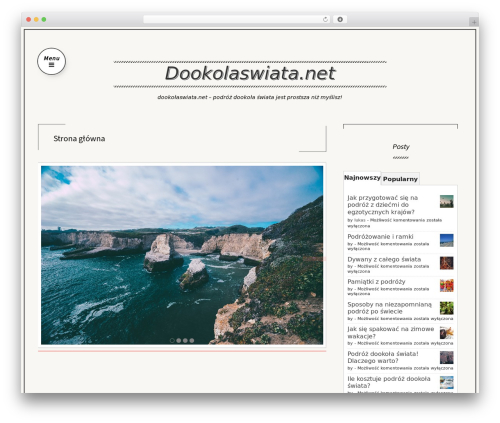Open 'Ile kosztuje podróż dookoła świata?' post
The image size is (500, 423).
(x=389, y=382)
